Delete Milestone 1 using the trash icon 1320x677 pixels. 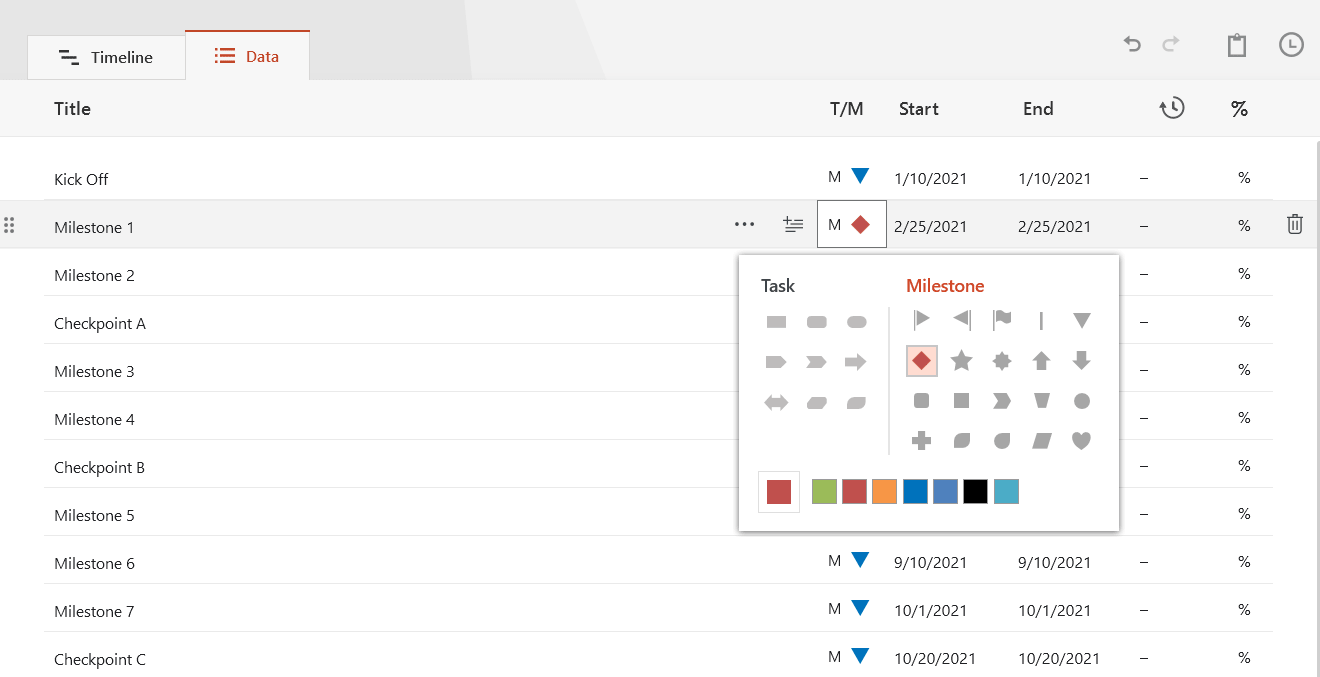tap(1294, 224)
